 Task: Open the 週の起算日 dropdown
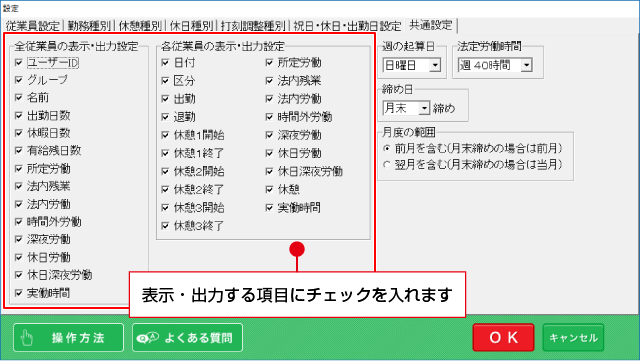pos(412,65)
